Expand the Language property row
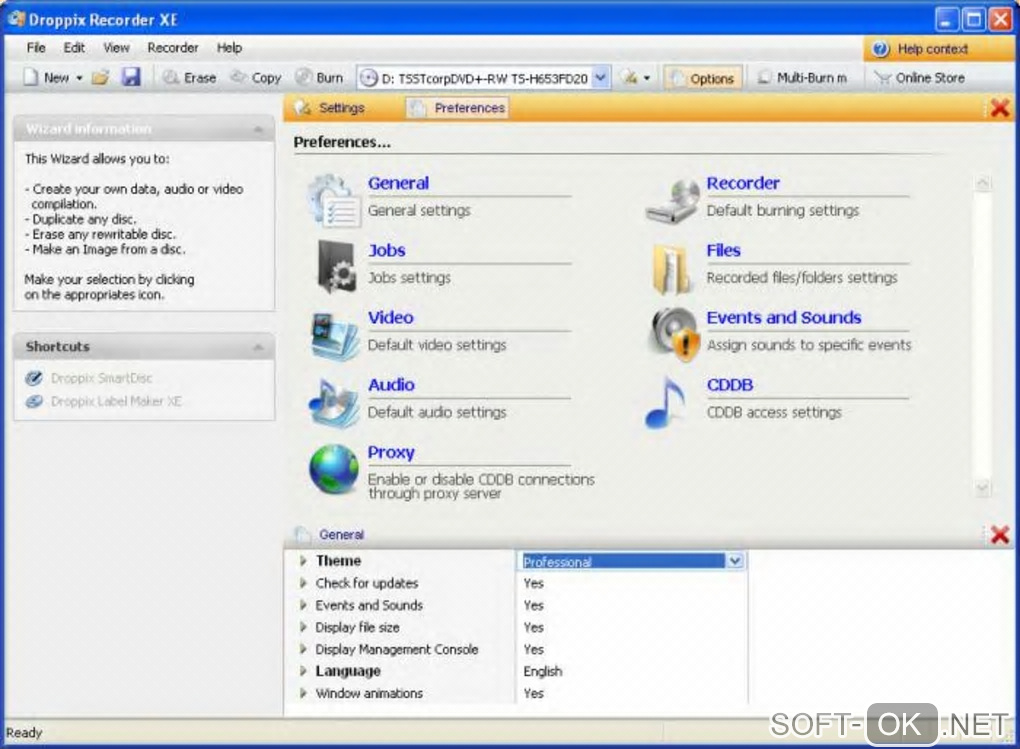Screen dimensions: 1020x749 coord(302,670)
